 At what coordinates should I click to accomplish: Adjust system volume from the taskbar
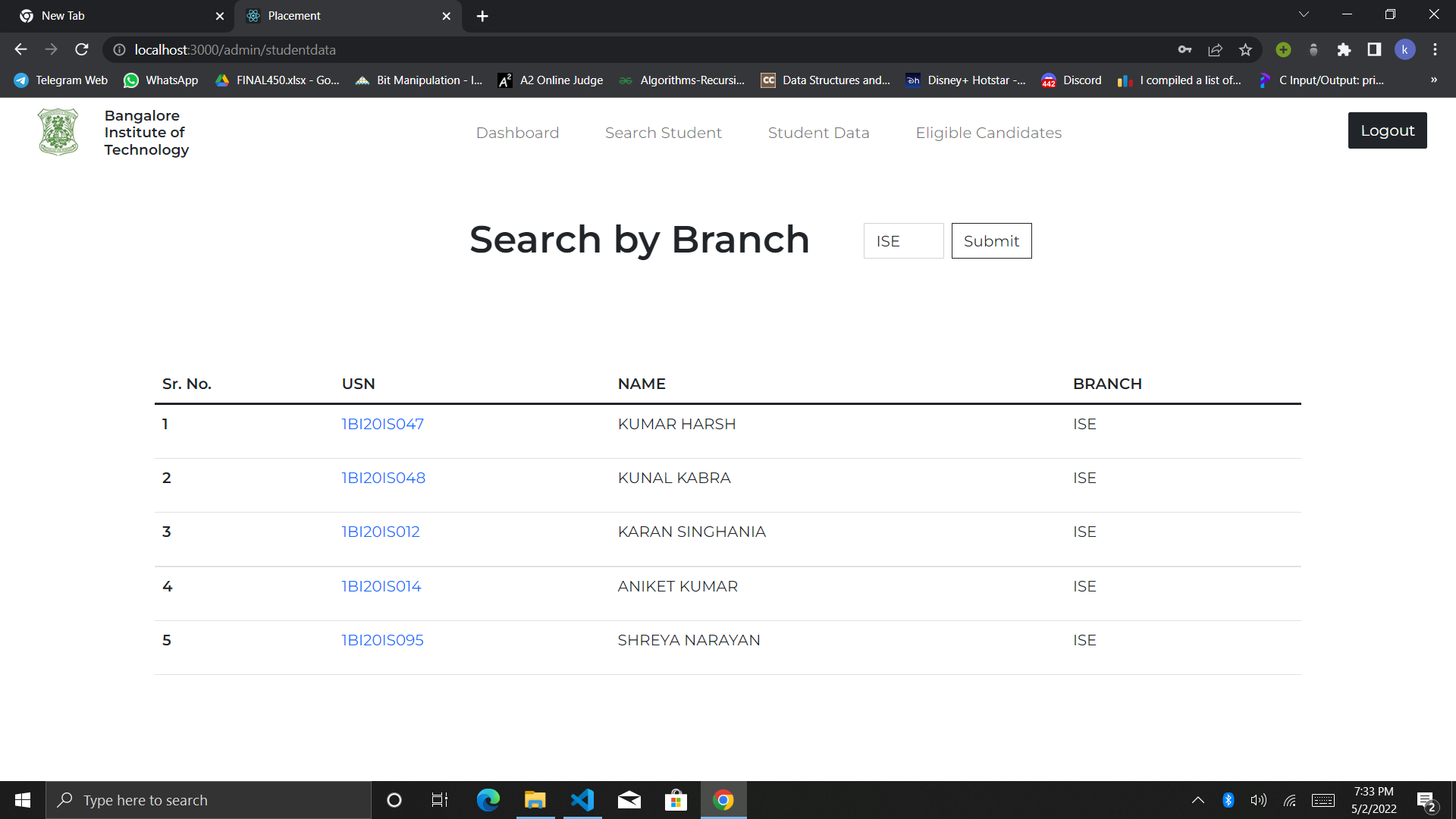pyautogui.click(x=1258, y=799)
